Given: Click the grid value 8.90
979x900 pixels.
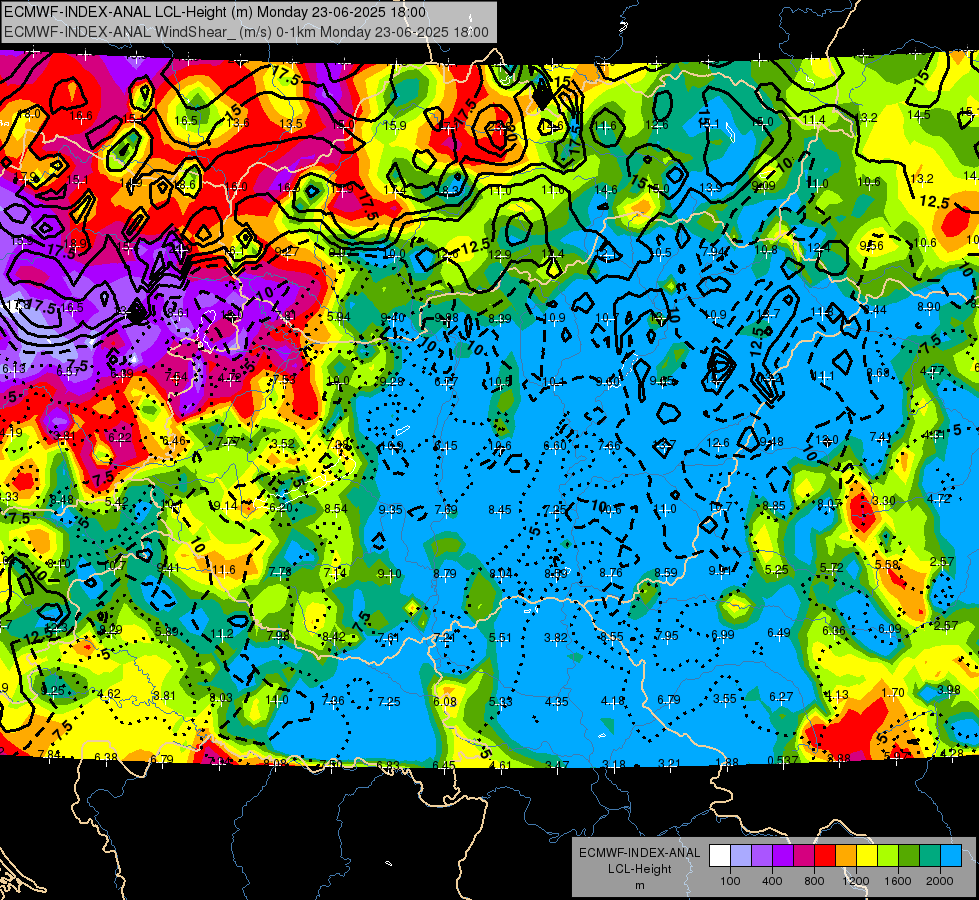Looking at the screenshot, I should (929, 306).
